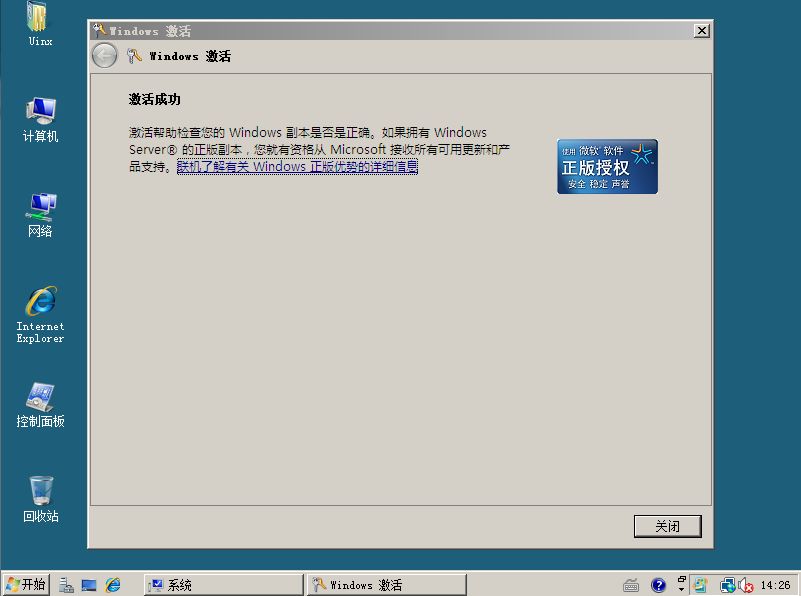Select the Uinx folder on desktop
Screen dimensions: 801x596
point(40,25)
